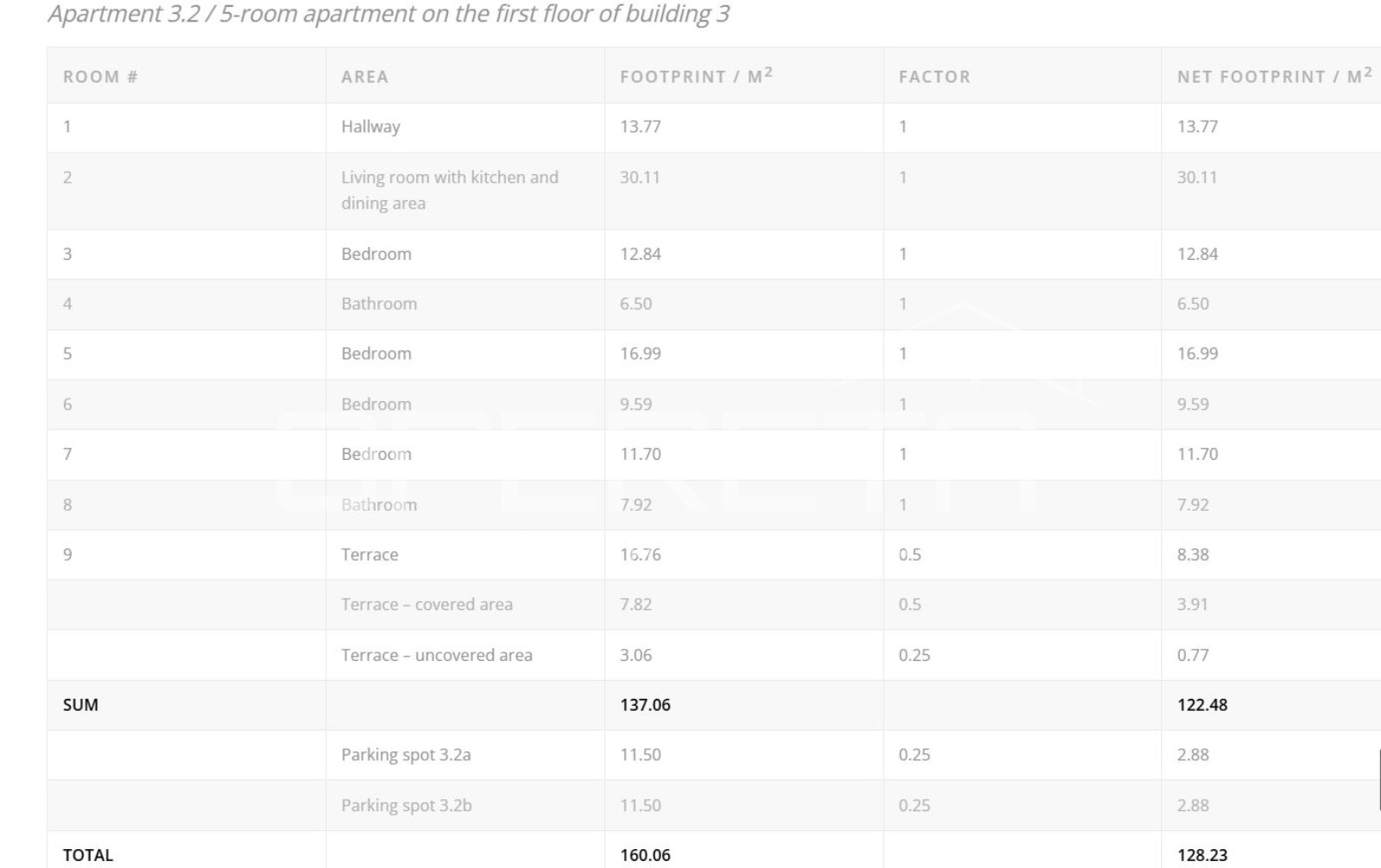Image resolution: width=1381 pixels, height=868 pixels.
Task: Select the SUM net footprint value 122.48
Action: pos(1201,705)
